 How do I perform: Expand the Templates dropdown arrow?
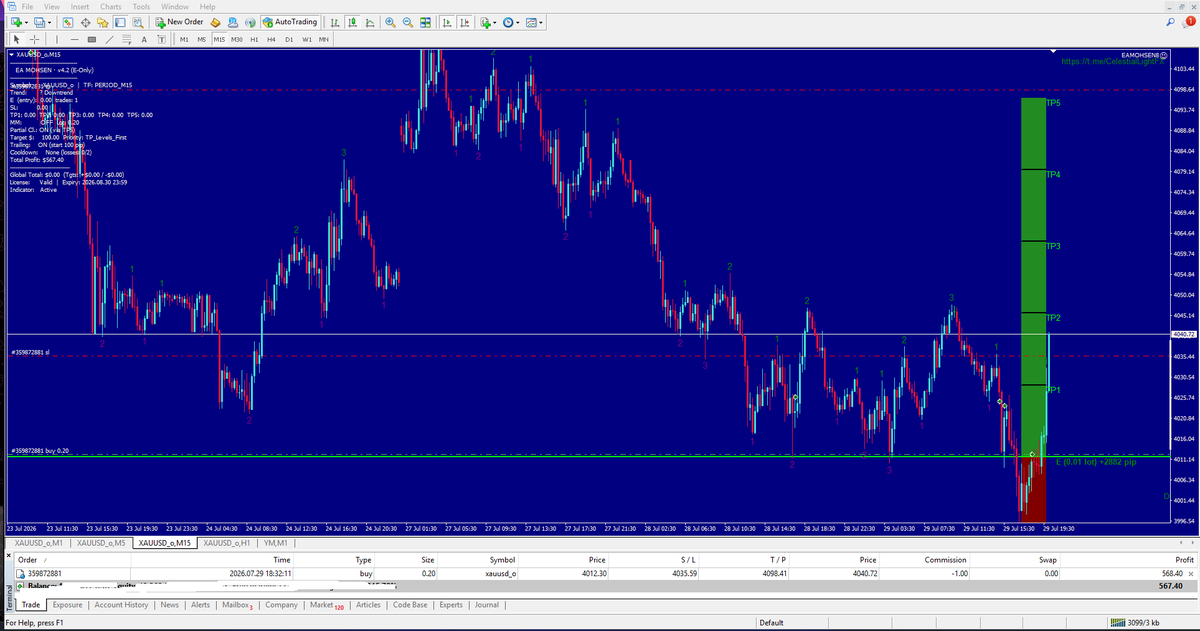coord(541,23)
